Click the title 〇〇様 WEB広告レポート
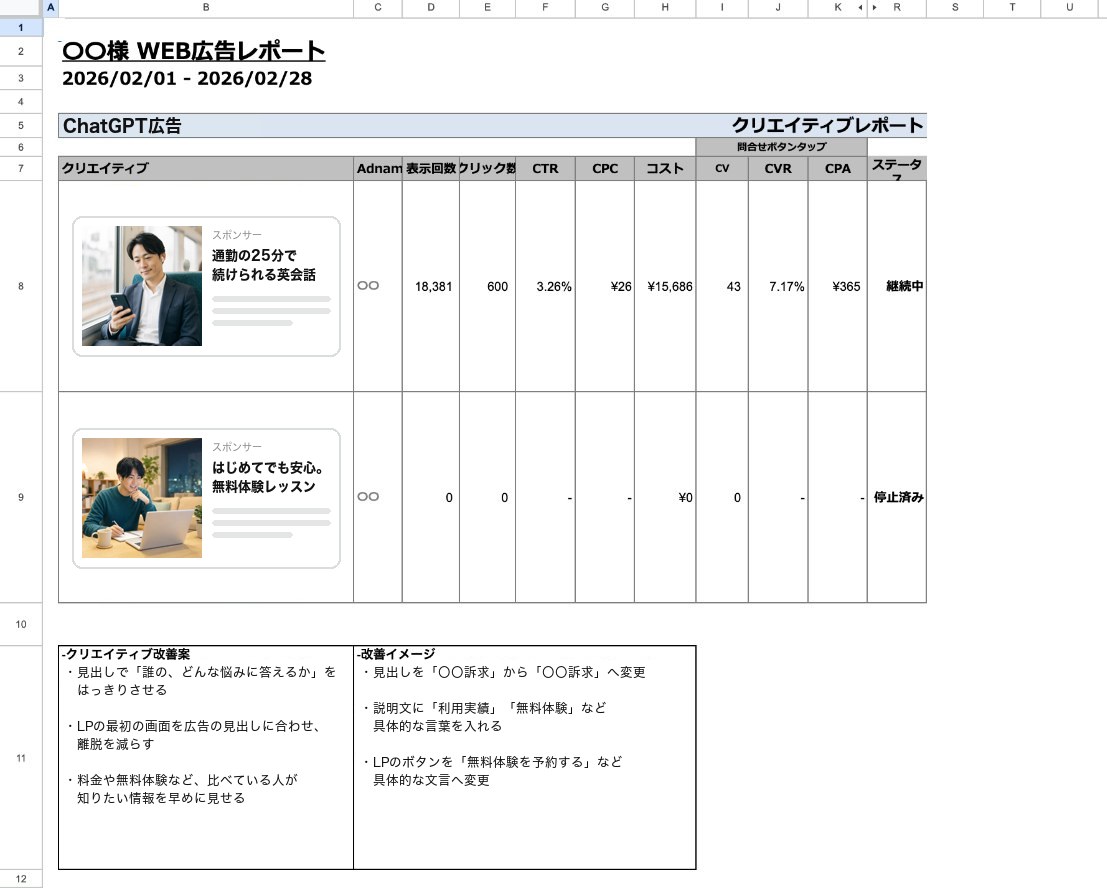Image resolution: width=1107 pixels, height=888 pixels. point(193,51)
